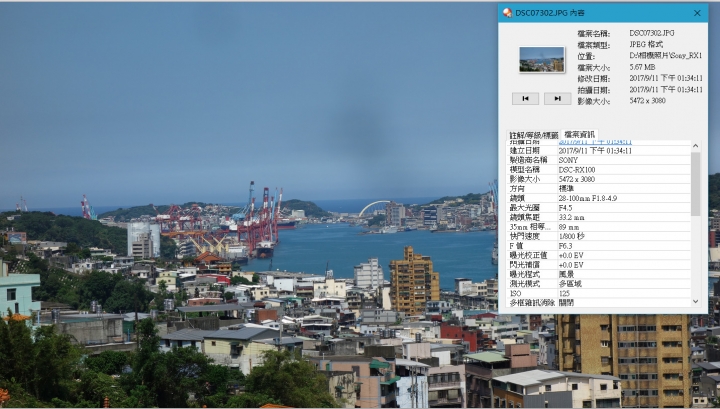Switch to the 註解/等級/標籤 tab
This screenshot has width=720, height=409.
click(534, 135)
